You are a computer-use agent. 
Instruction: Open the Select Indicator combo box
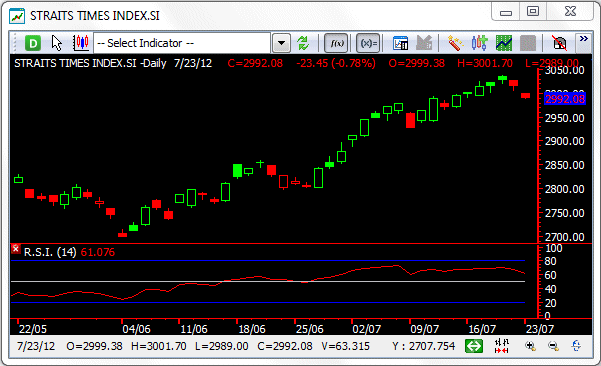coord(182,43)
